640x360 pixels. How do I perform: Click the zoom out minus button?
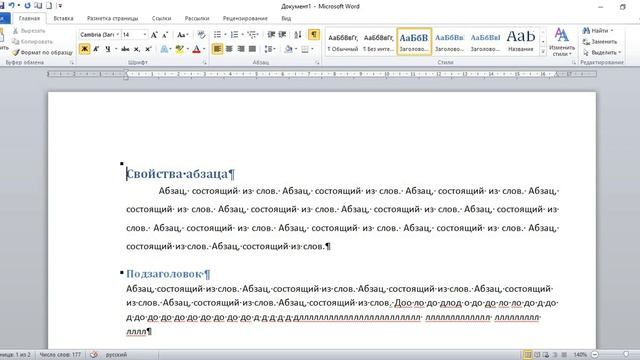595,355
